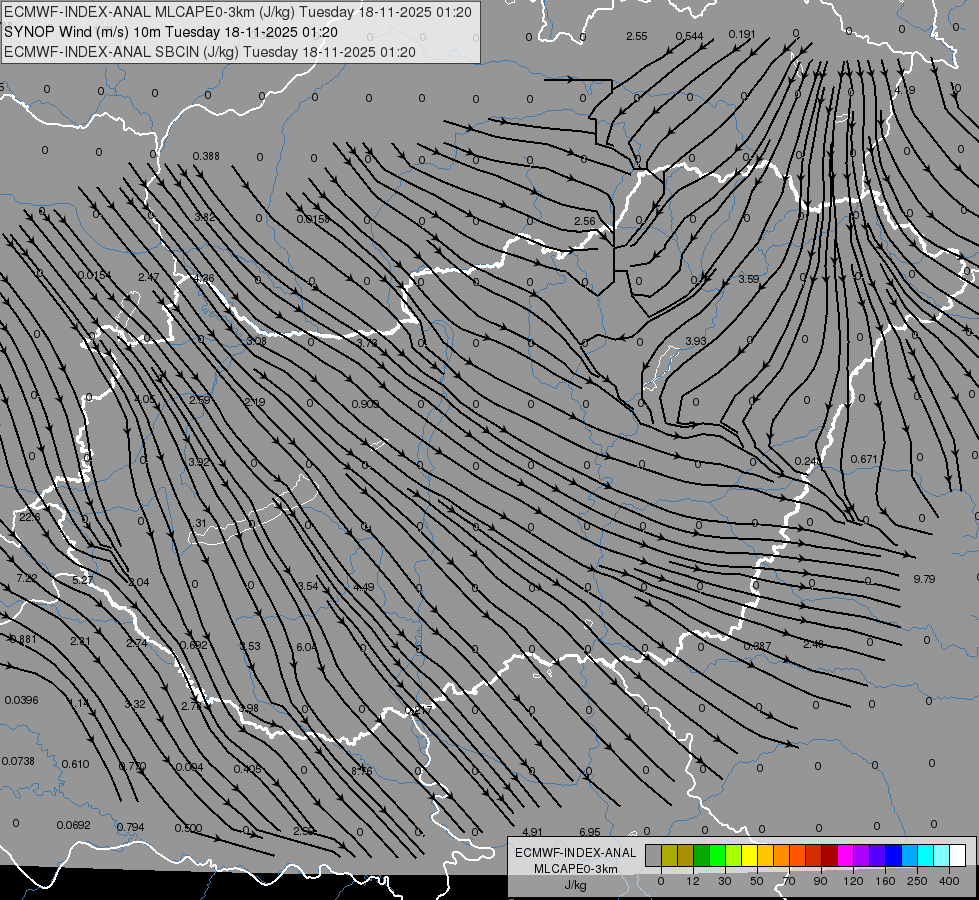Click the MLCAPE0-3km legend label
This screenshot has height=900, width=979.
[576, 869]
